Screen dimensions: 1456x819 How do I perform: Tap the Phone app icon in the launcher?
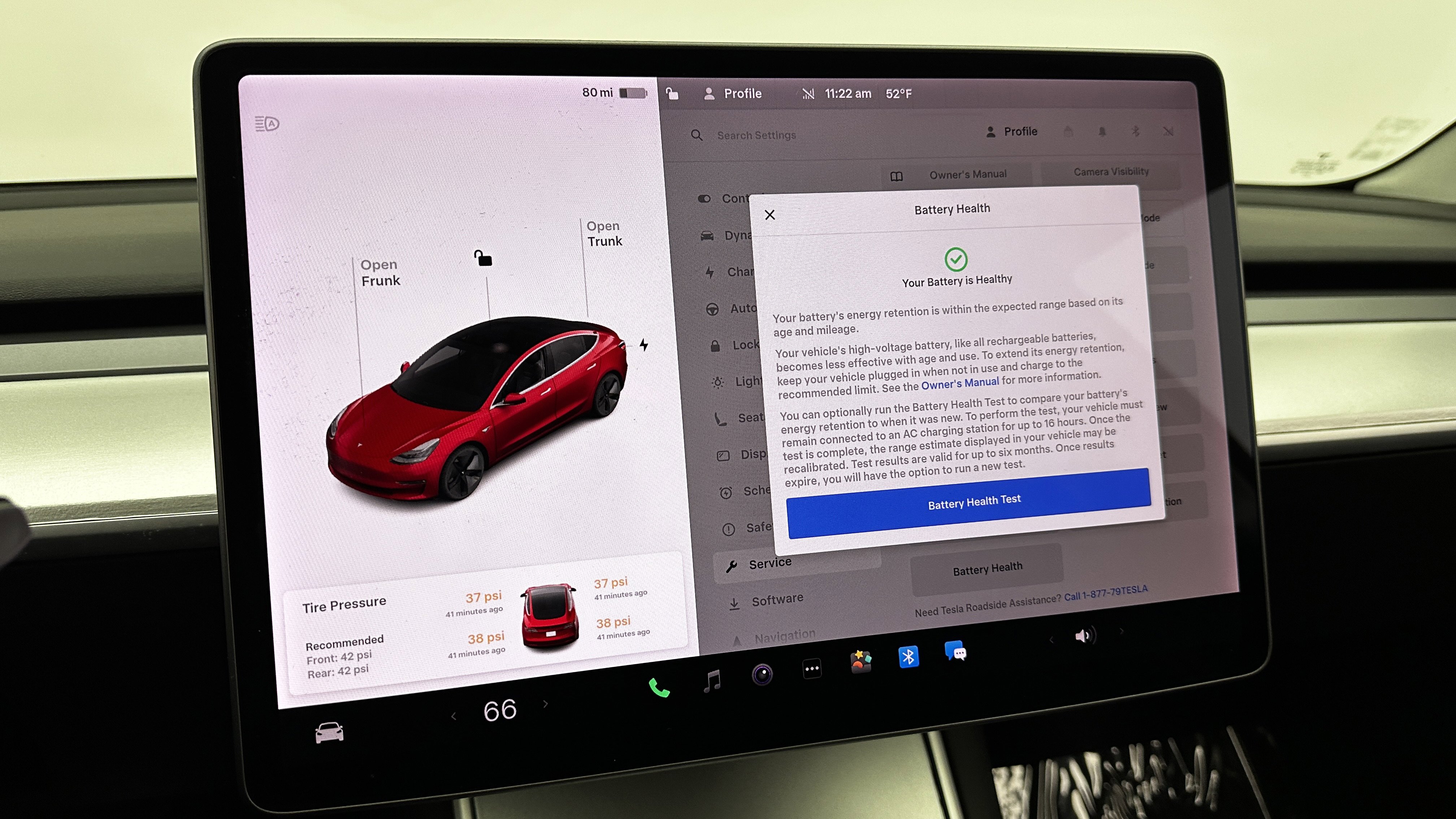pos(659,689)
